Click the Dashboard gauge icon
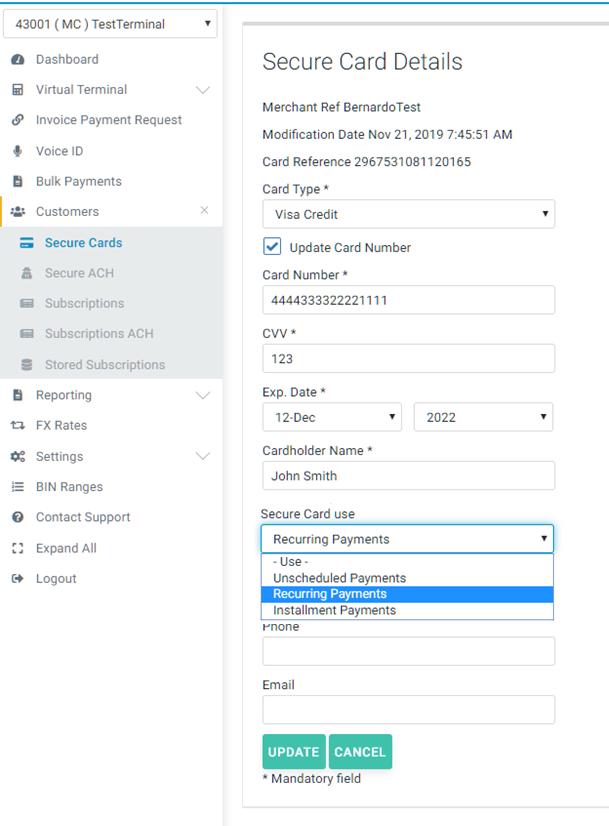 click(17, 59)
